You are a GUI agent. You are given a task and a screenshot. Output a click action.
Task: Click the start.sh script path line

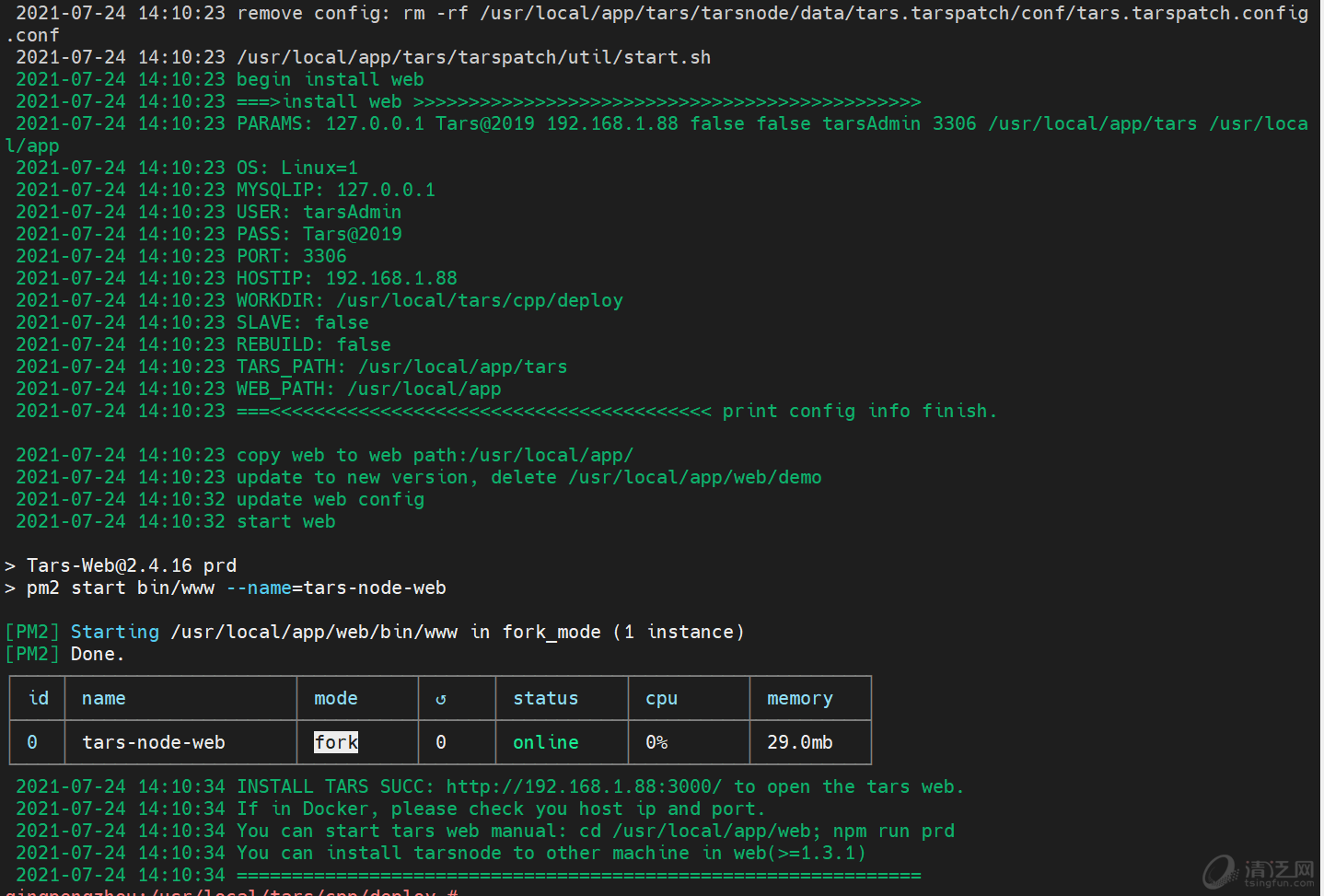(x=473, y=57)
